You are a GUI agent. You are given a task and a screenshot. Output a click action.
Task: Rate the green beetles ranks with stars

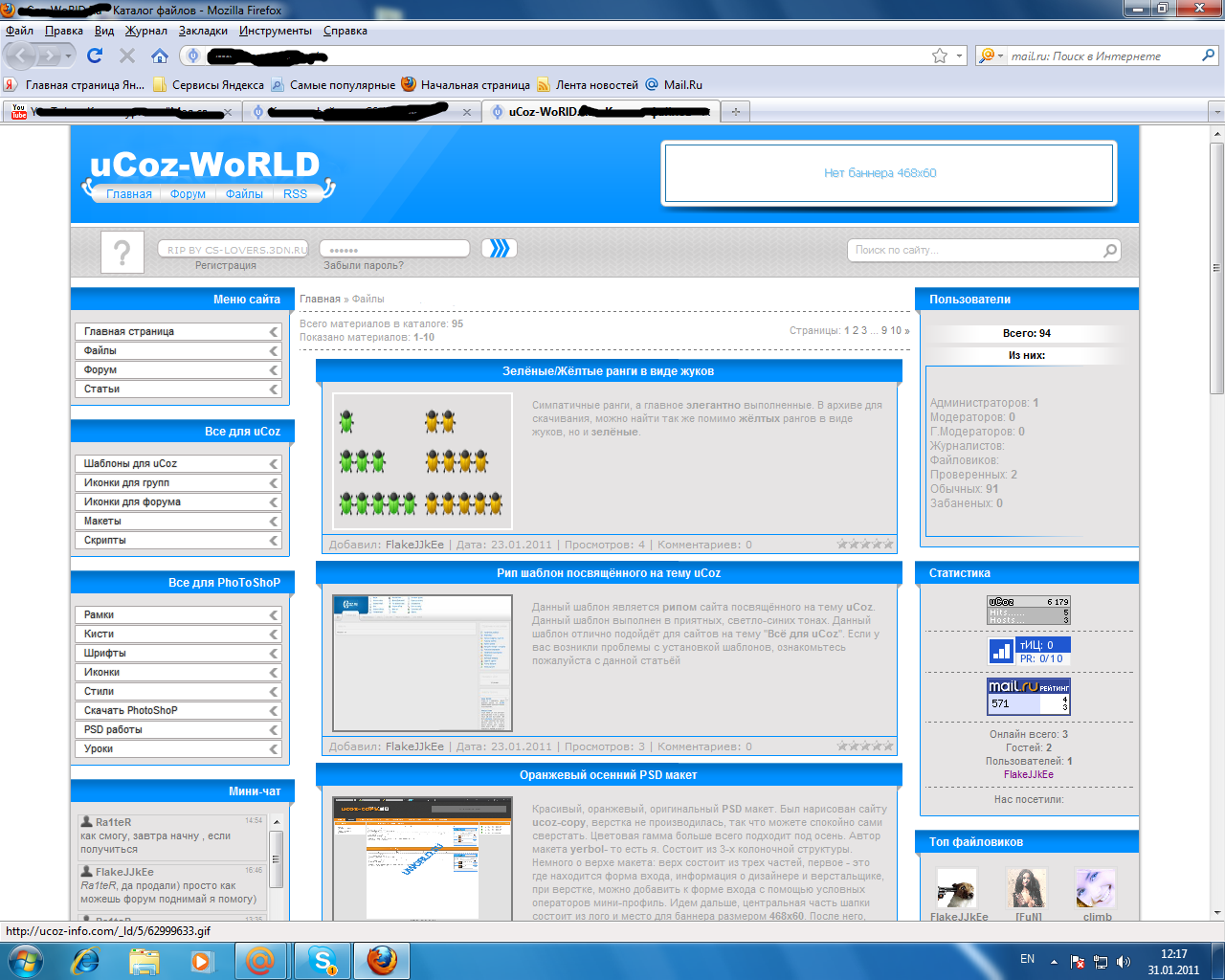tap(865, 545)
